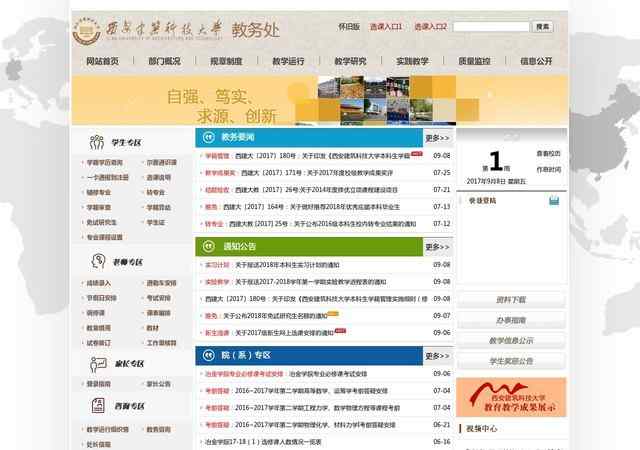The image size is (640, 450).
Task: Click the university emblem logo
Action: [86, 31]
